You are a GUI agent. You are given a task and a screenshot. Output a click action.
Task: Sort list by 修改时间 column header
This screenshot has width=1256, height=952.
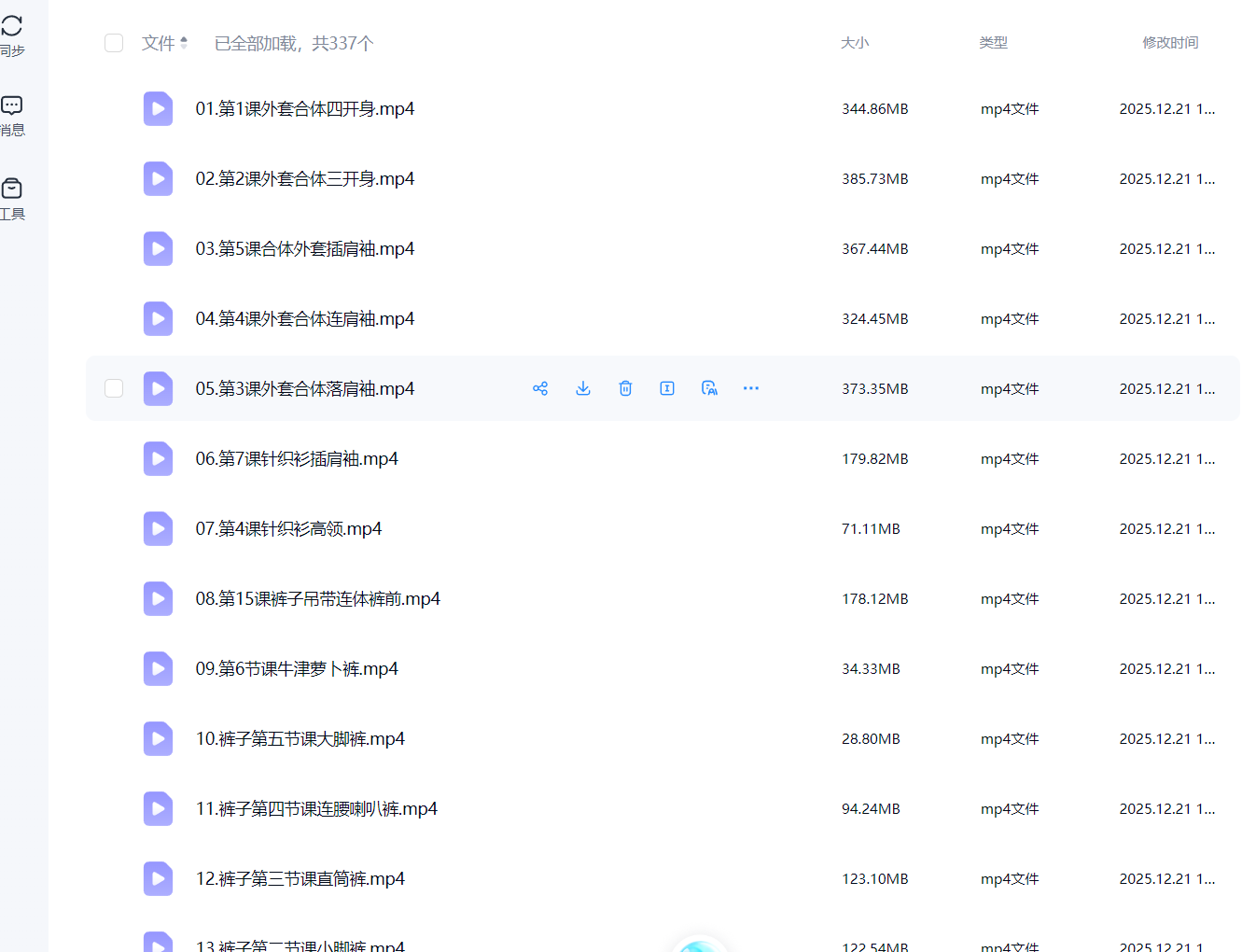coord(1170,43)
